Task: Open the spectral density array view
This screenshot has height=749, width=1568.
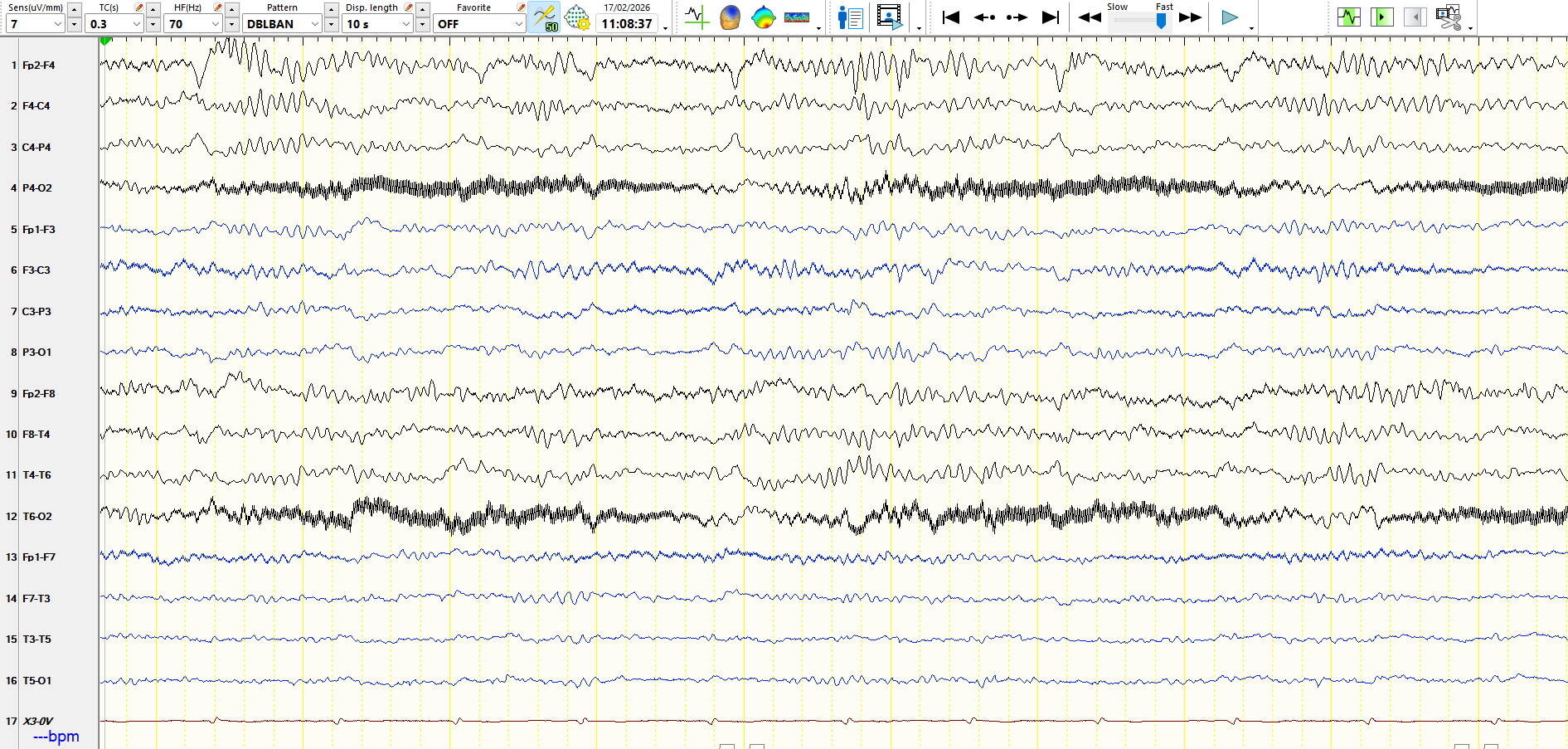Action: 797,17
